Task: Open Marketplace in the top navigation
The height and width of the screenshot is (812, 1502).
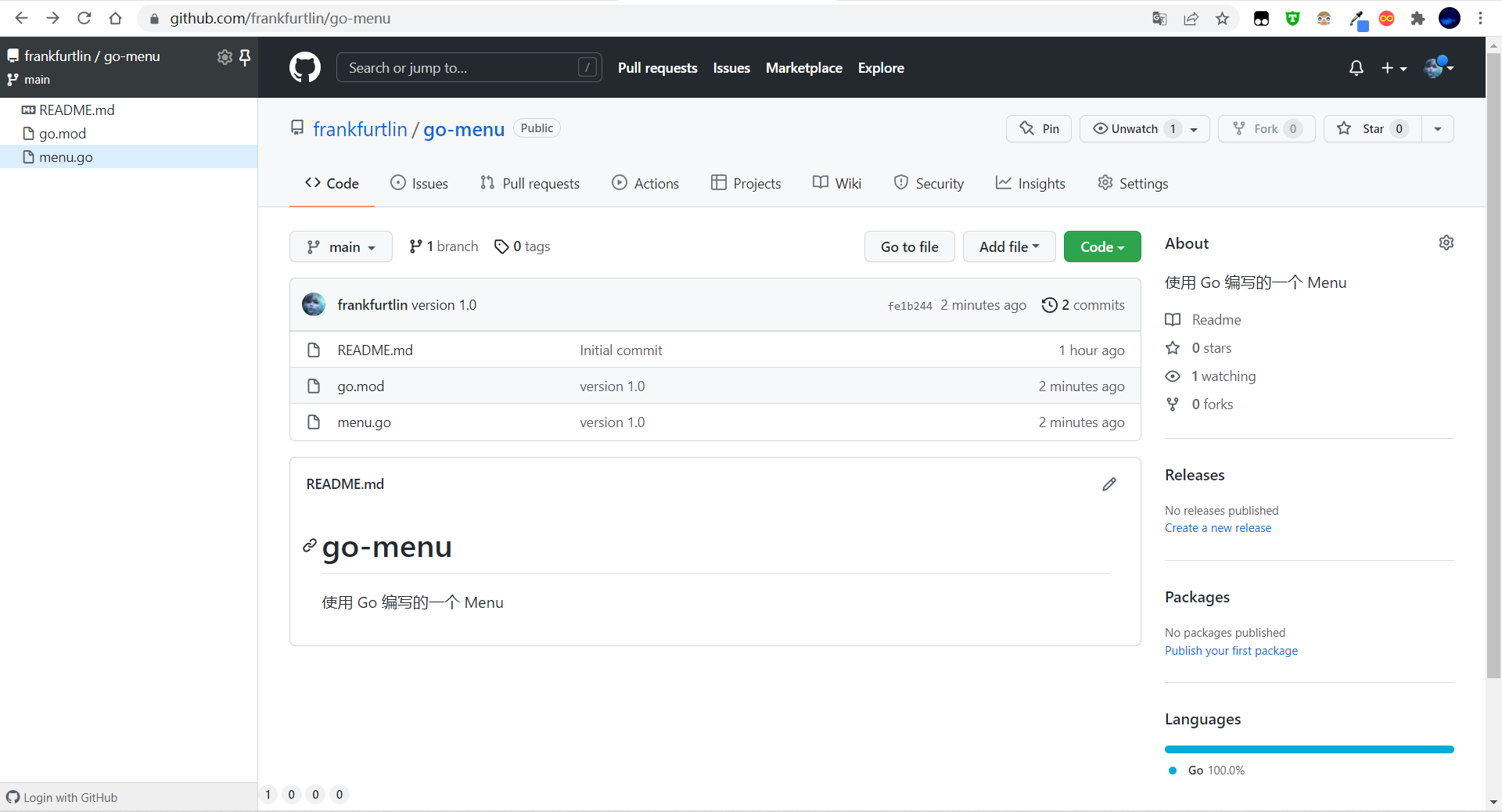Action: coord(804,68)
